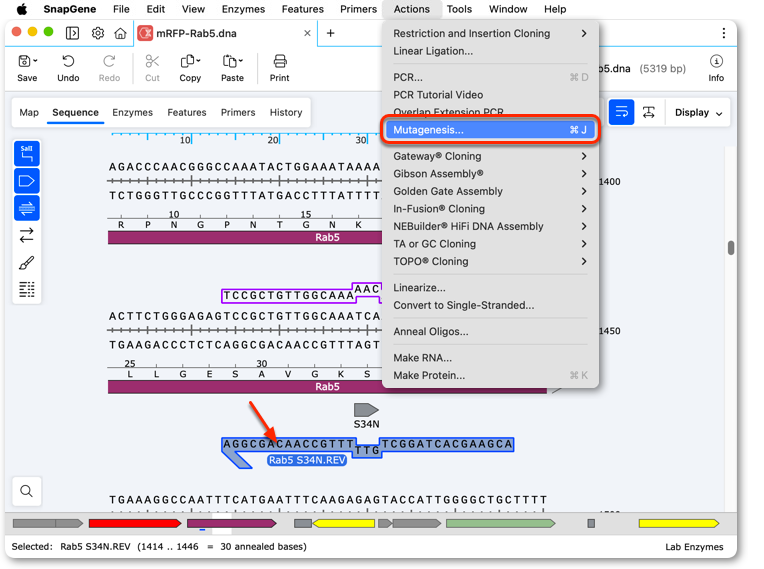The image size is (764, 569).
Task: Click the Undo icon
Action: 68,61
